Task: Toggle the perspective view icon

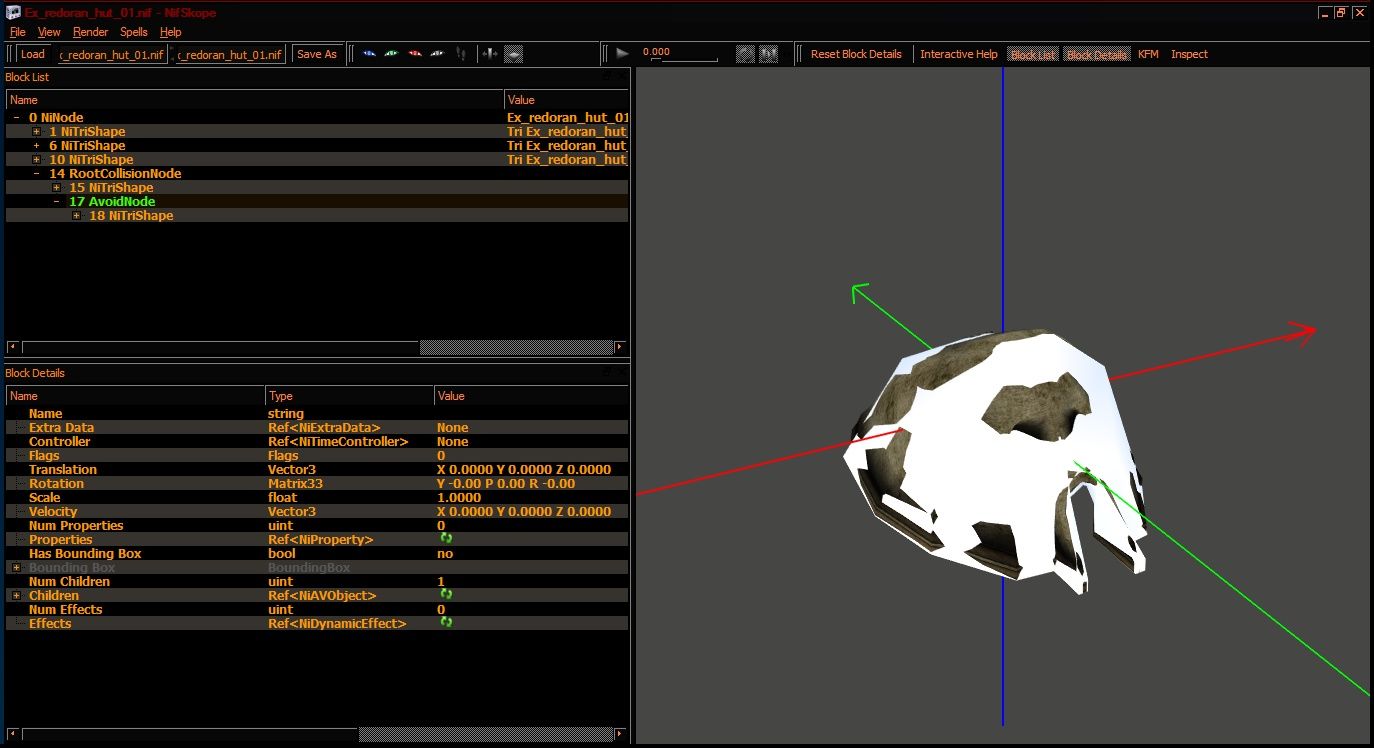Action: click(x=513, y=54)
